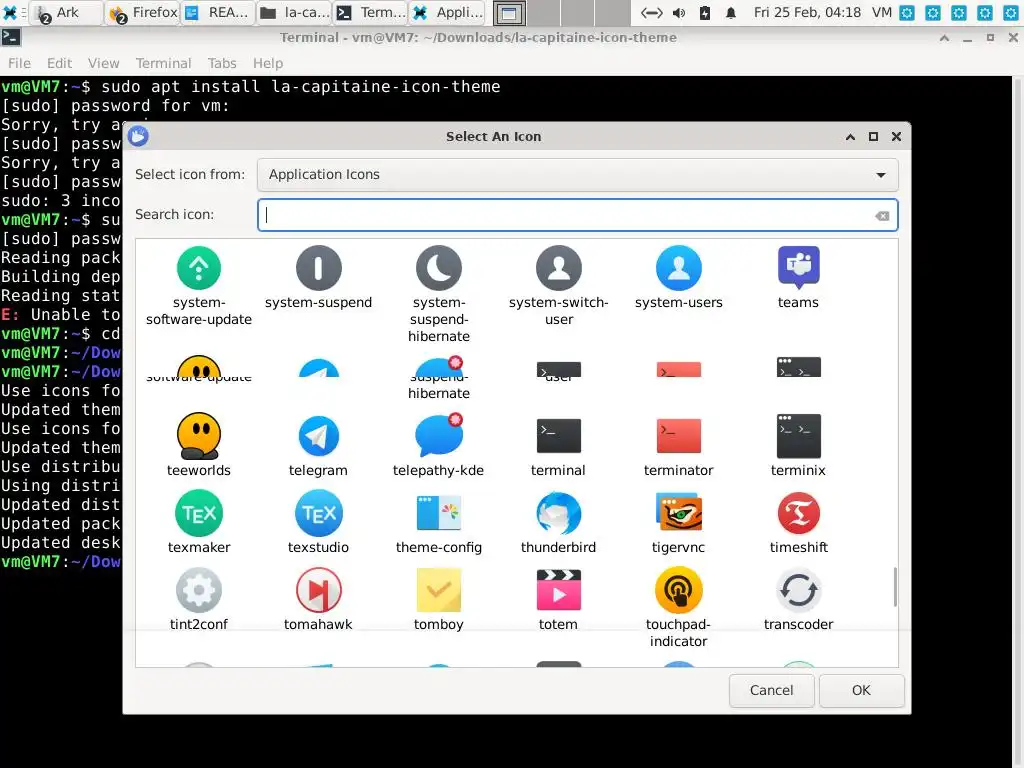Cancel the Select An Icon dialog

[x=771, y=690]
